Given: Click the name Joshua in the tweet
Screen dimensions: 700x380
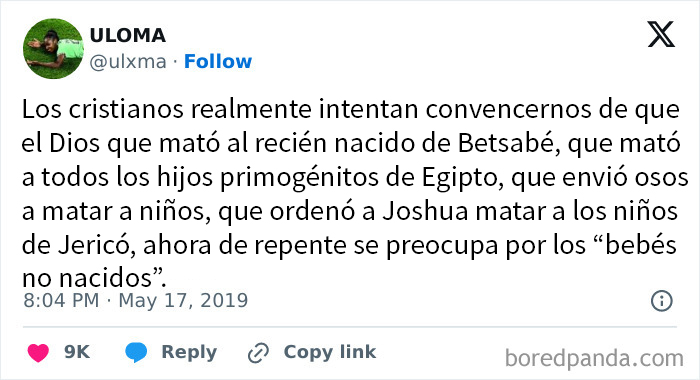Looking at the screenshot, I should (x=425, y=211).
